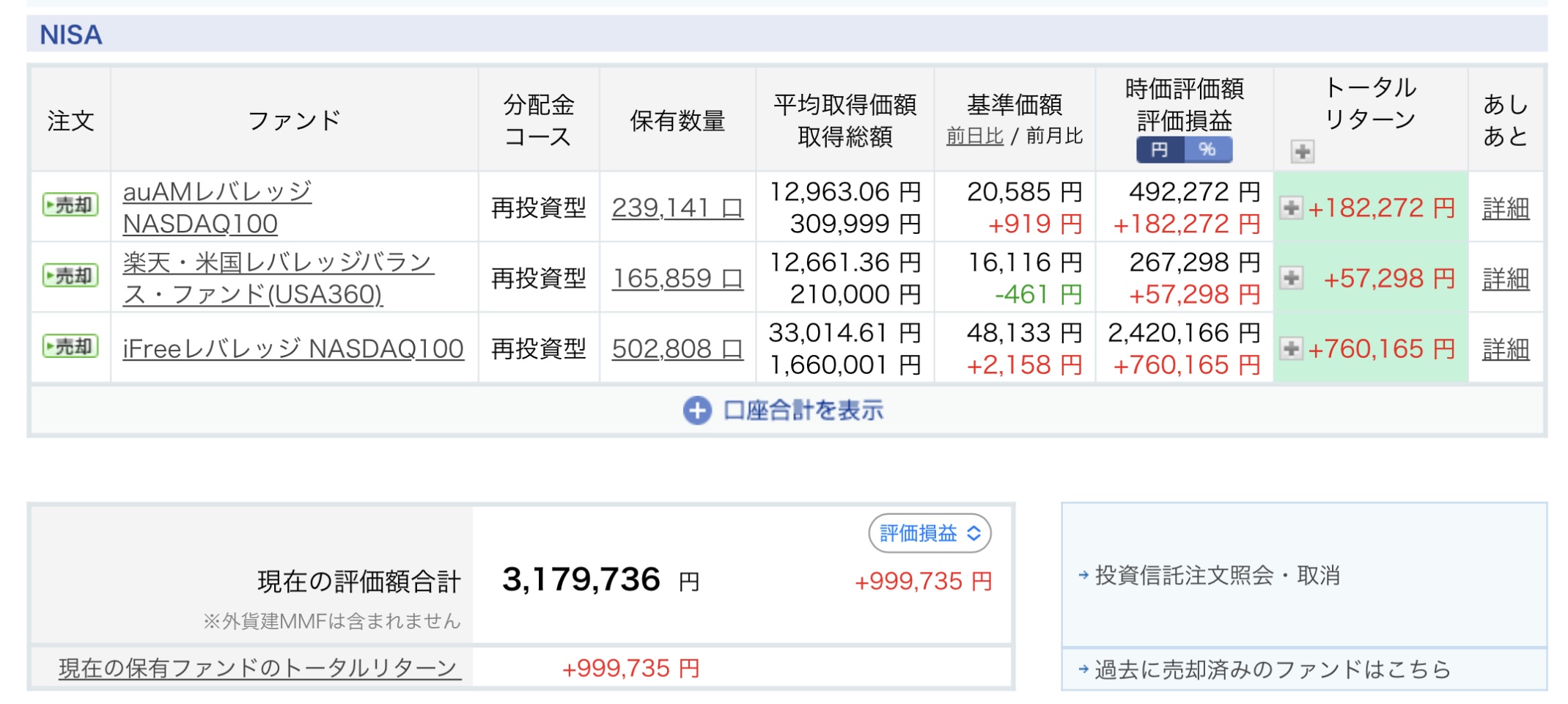Click 詳細 for the 楽天 USA360 fund

(x=1505, y=279)
